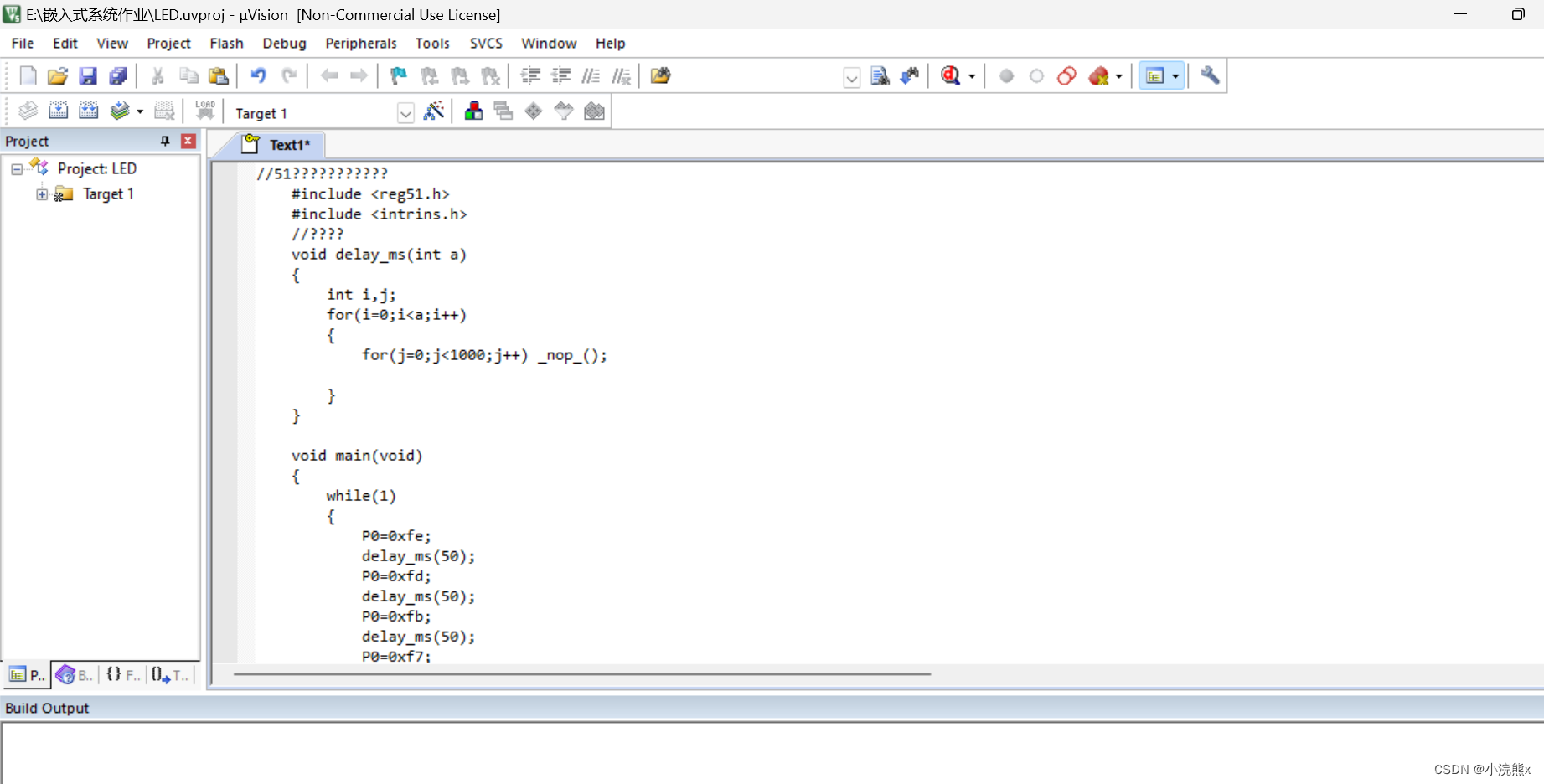Open the Edit menu
This screenshot has height=784, width=1544.
coord(65,44)
